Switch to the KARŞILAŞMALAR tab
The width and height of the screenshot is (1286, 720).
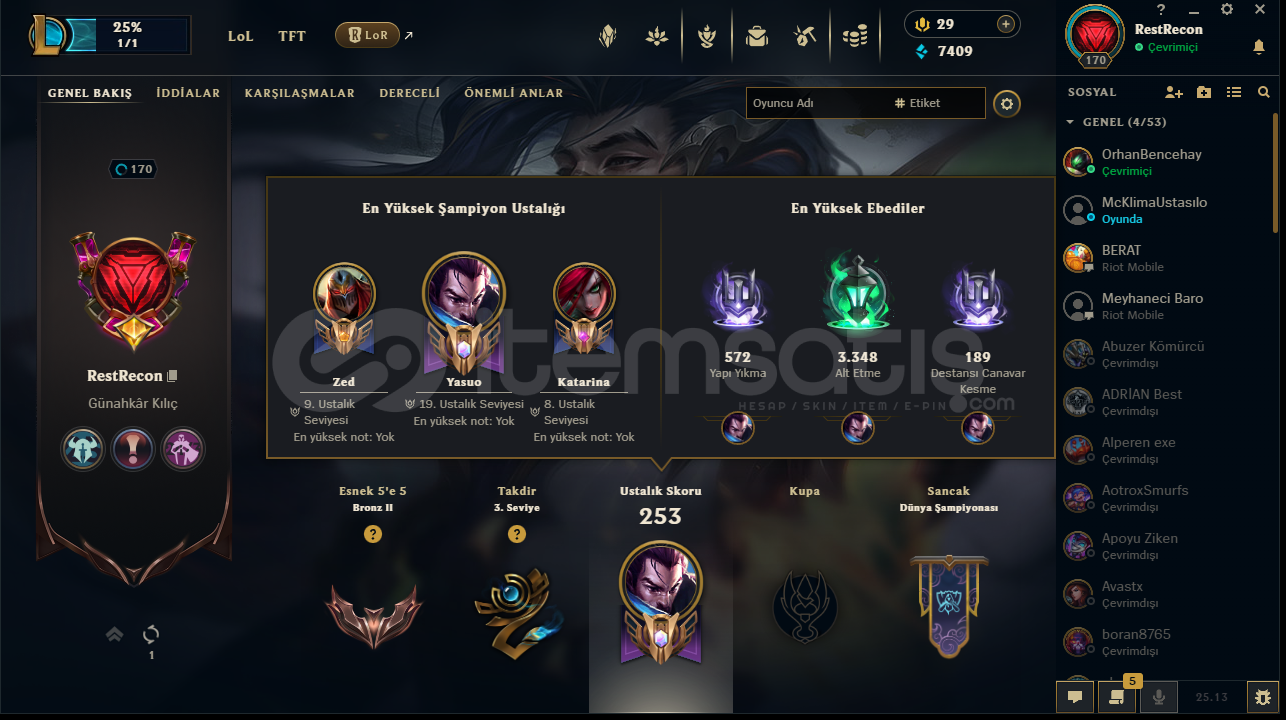pyautogui.click(x=300, y=93)
